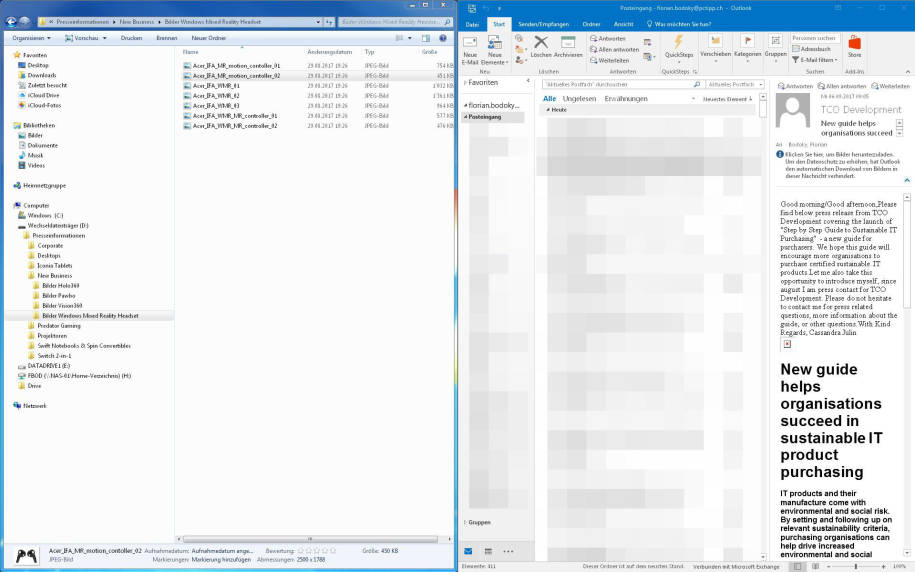This screenshot has width=915, height=572.
Task: Delete message with the Löschen icon
Action: point(541,47)
